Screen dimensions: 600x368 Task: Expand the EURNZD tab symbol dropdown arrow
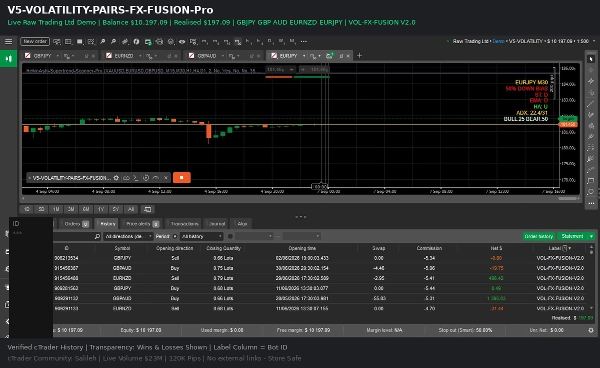140,56
